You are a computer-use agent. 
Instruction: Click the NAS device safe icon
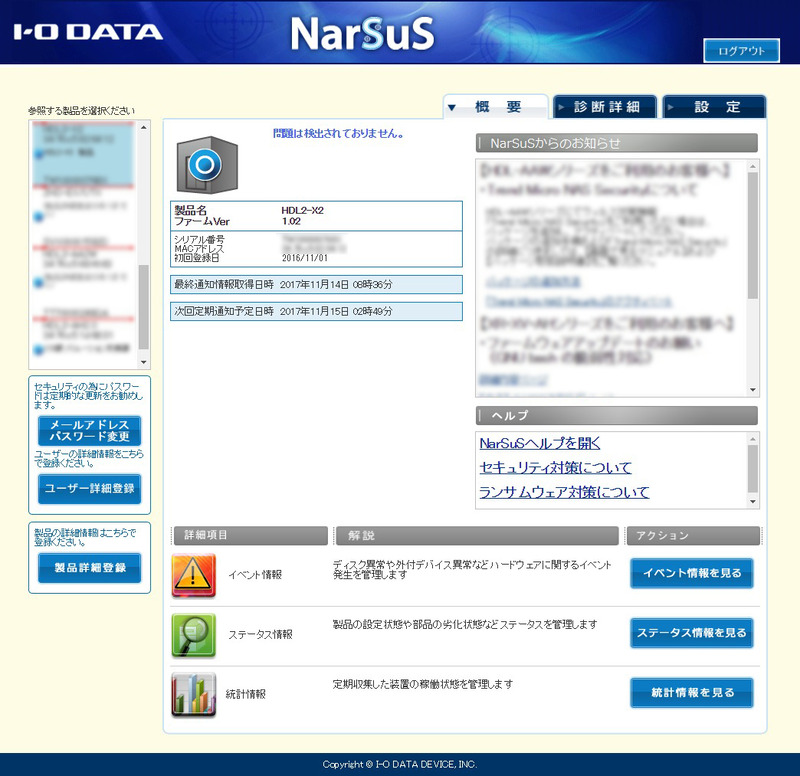207,165
